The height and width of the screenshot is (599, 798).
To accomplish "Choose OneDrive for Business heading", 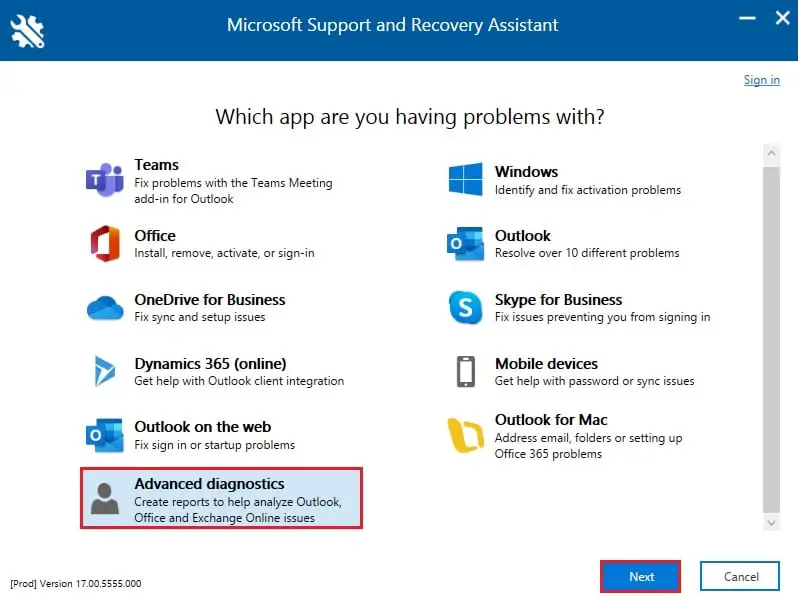I will (x=210, y=300).
